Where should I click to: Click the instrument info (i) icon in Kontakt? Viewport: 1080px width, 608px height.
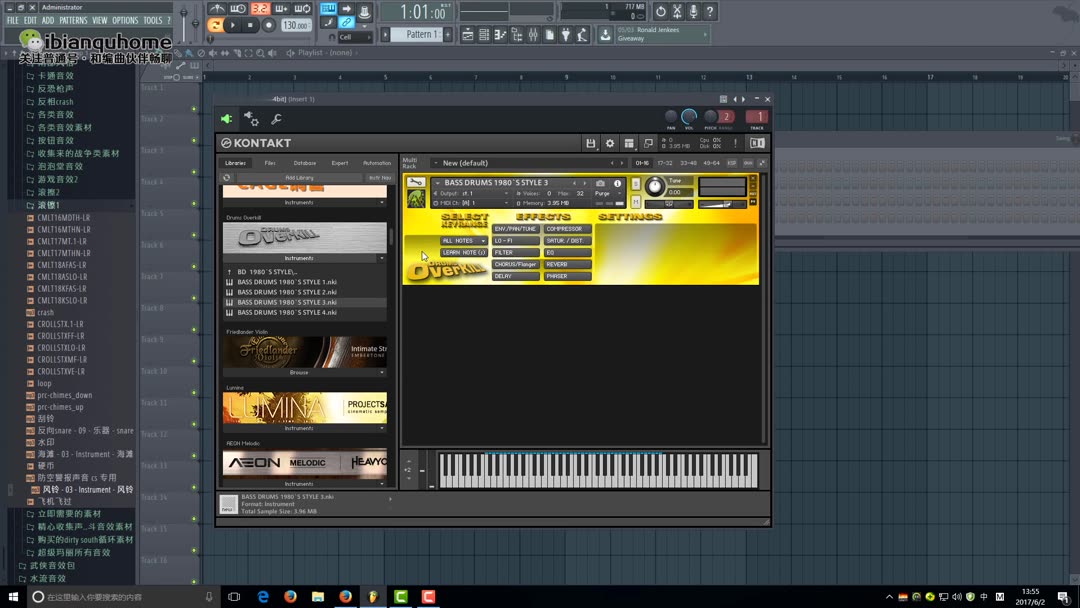pyautogui.click(x=617, y=183)
